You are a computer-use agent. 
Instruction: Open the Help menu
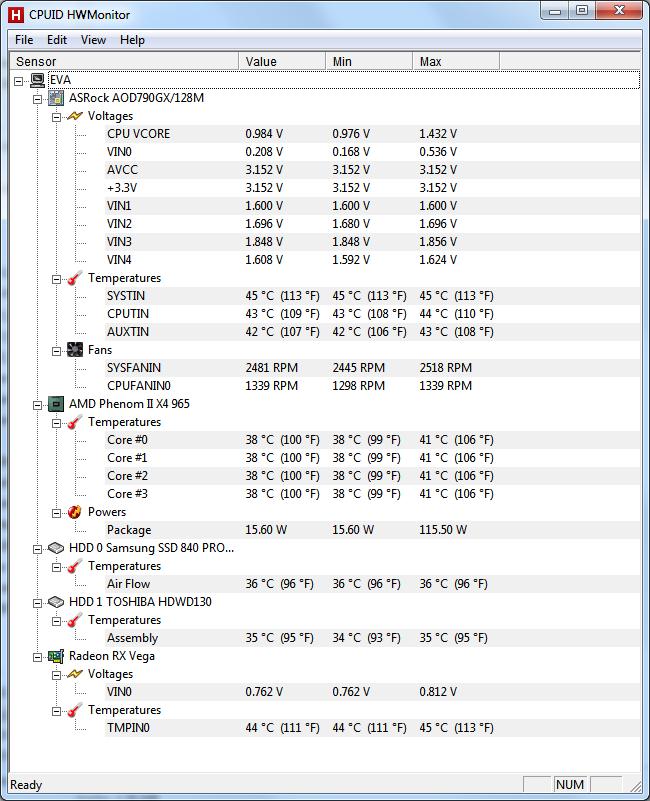point(132,40)
